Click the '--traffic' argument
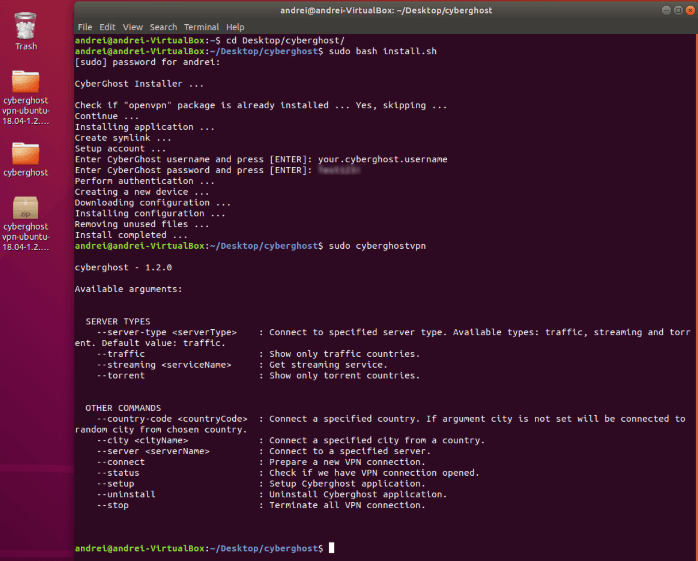This screenshot has height=561, width=698. pos(121,354)
